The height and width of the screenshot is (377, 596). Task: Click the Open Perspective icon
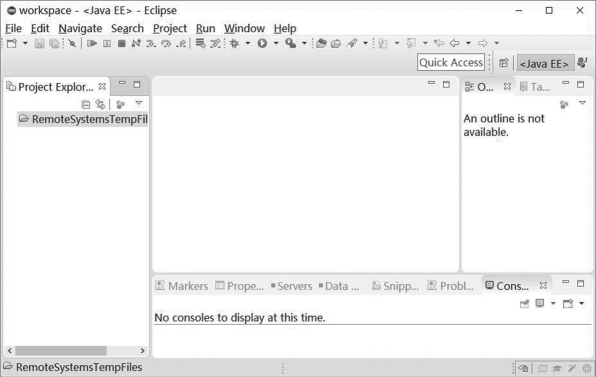pos(503,63)
